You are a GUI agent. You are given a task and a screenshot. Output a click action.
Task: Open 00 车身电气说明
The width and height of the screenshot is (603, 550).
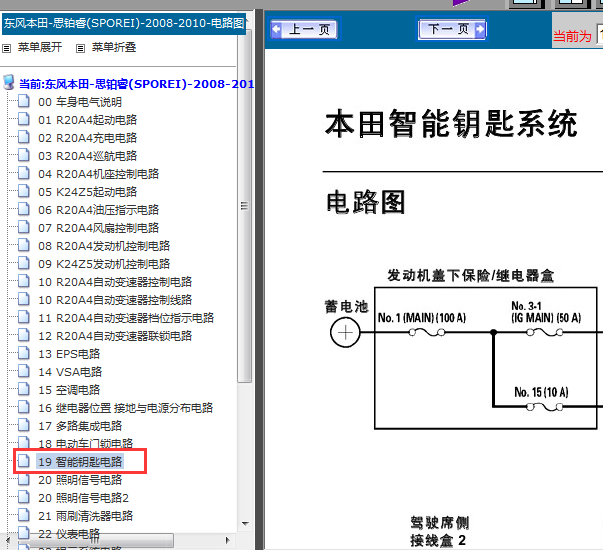[80, 102]
